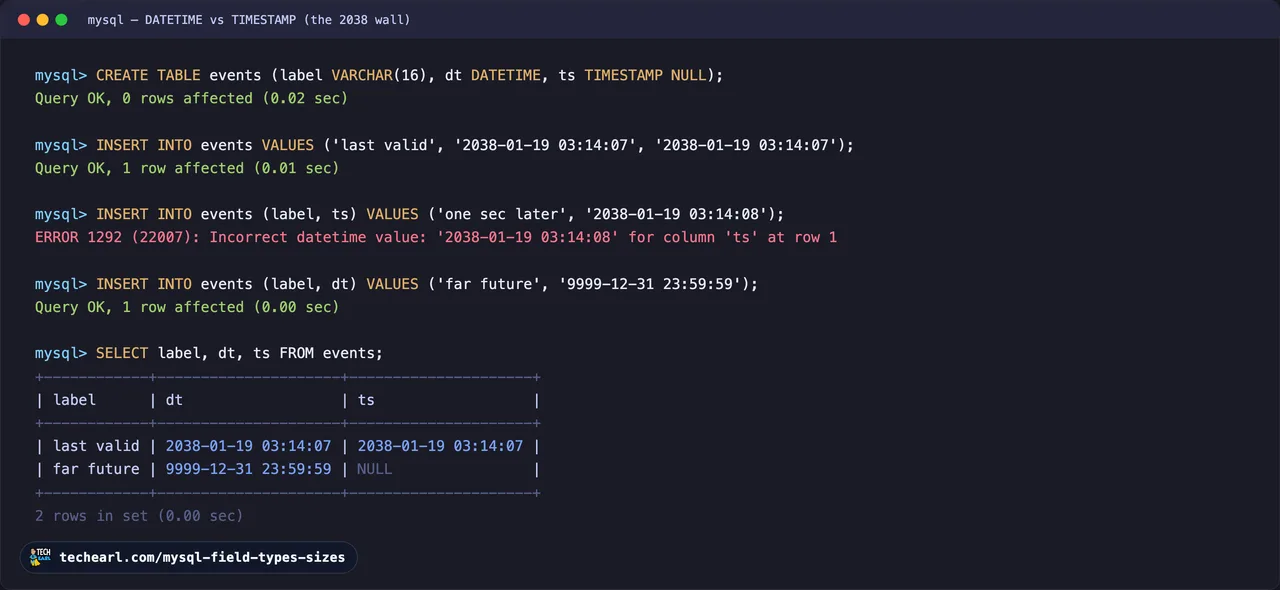Click the red close window button

(24, 20)
